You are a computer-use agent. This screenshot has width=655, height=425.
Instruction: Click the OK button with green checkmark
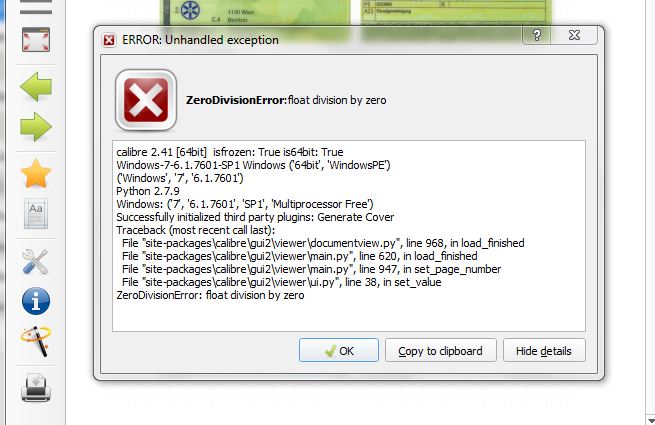click(x=339, y=351)
